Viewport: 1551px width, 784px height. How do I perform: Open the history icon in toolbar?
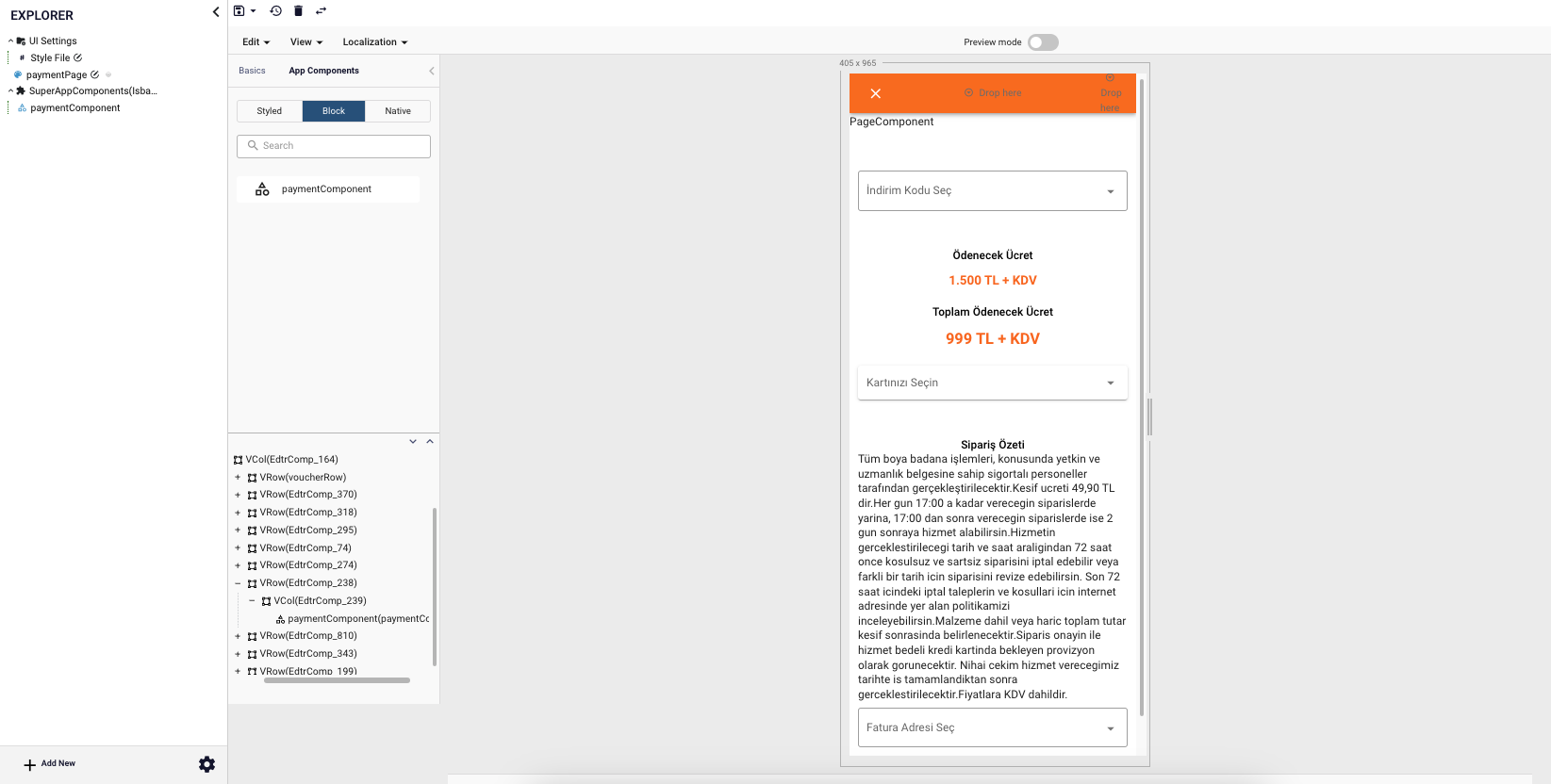click(x=275, y=11)
